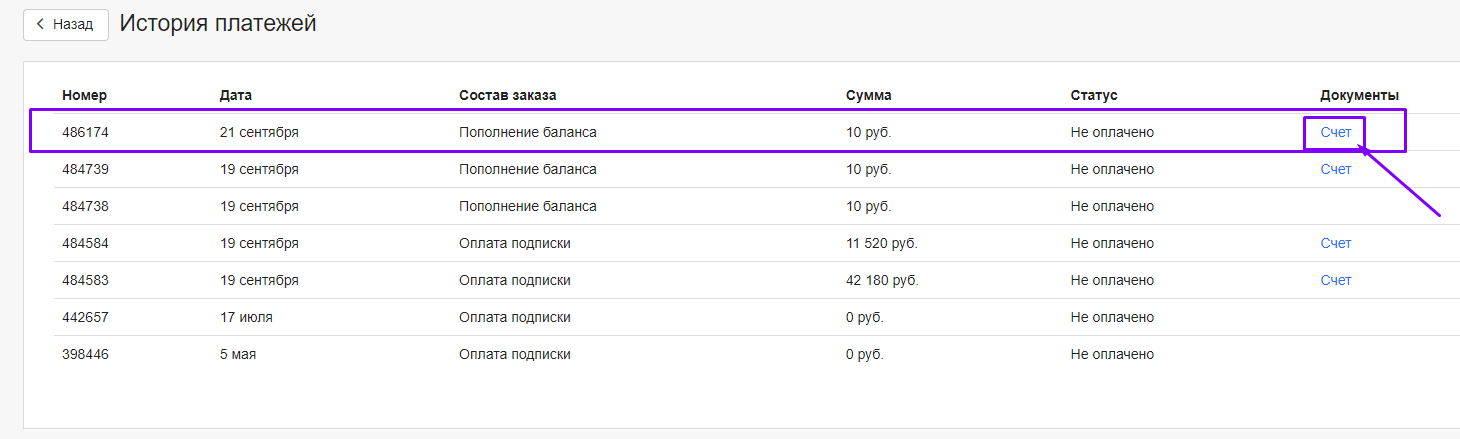Open Счет link for order 484583
The height and width of the screenshot is (439, 1460).
pos(1335,280)
